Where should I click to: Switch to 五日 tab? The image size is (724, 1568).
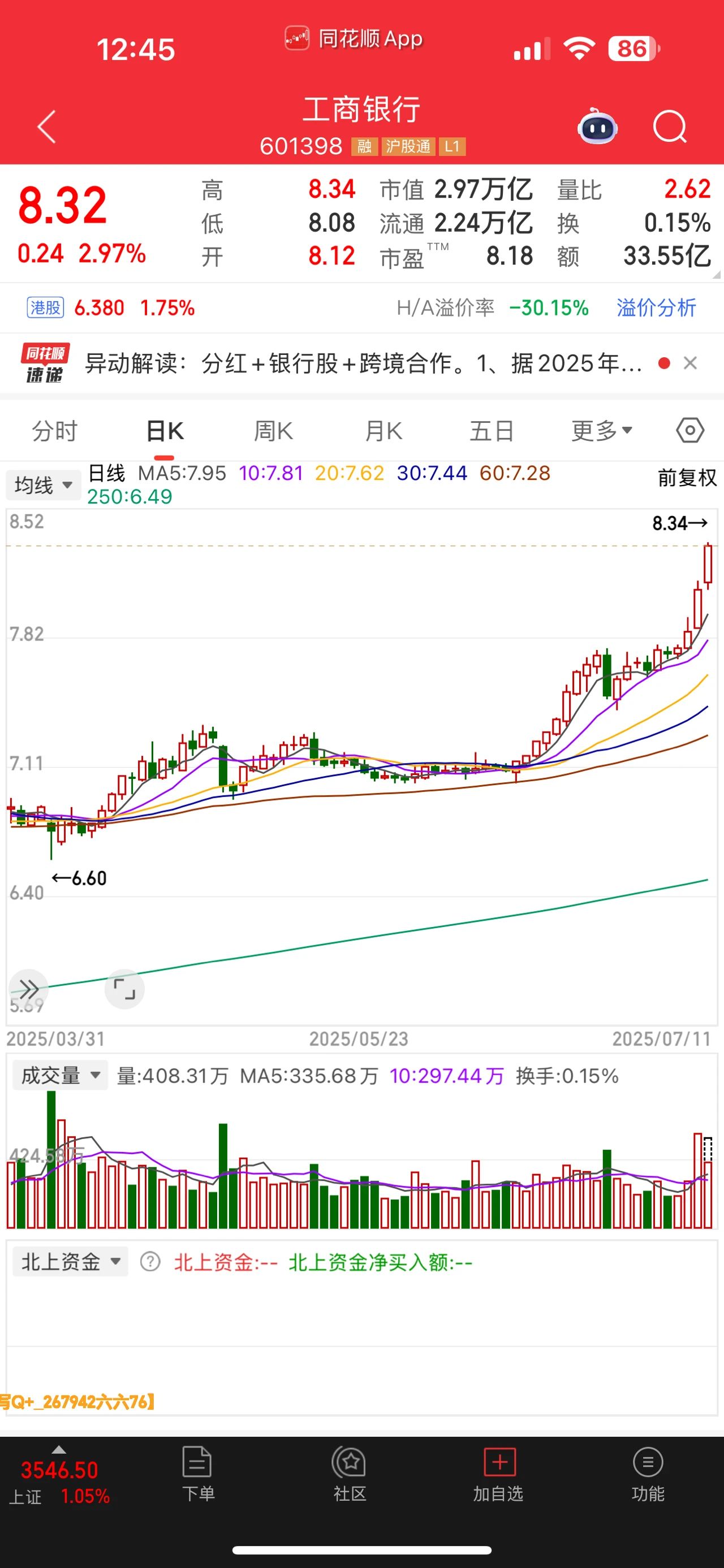click(x=492, y=430)
